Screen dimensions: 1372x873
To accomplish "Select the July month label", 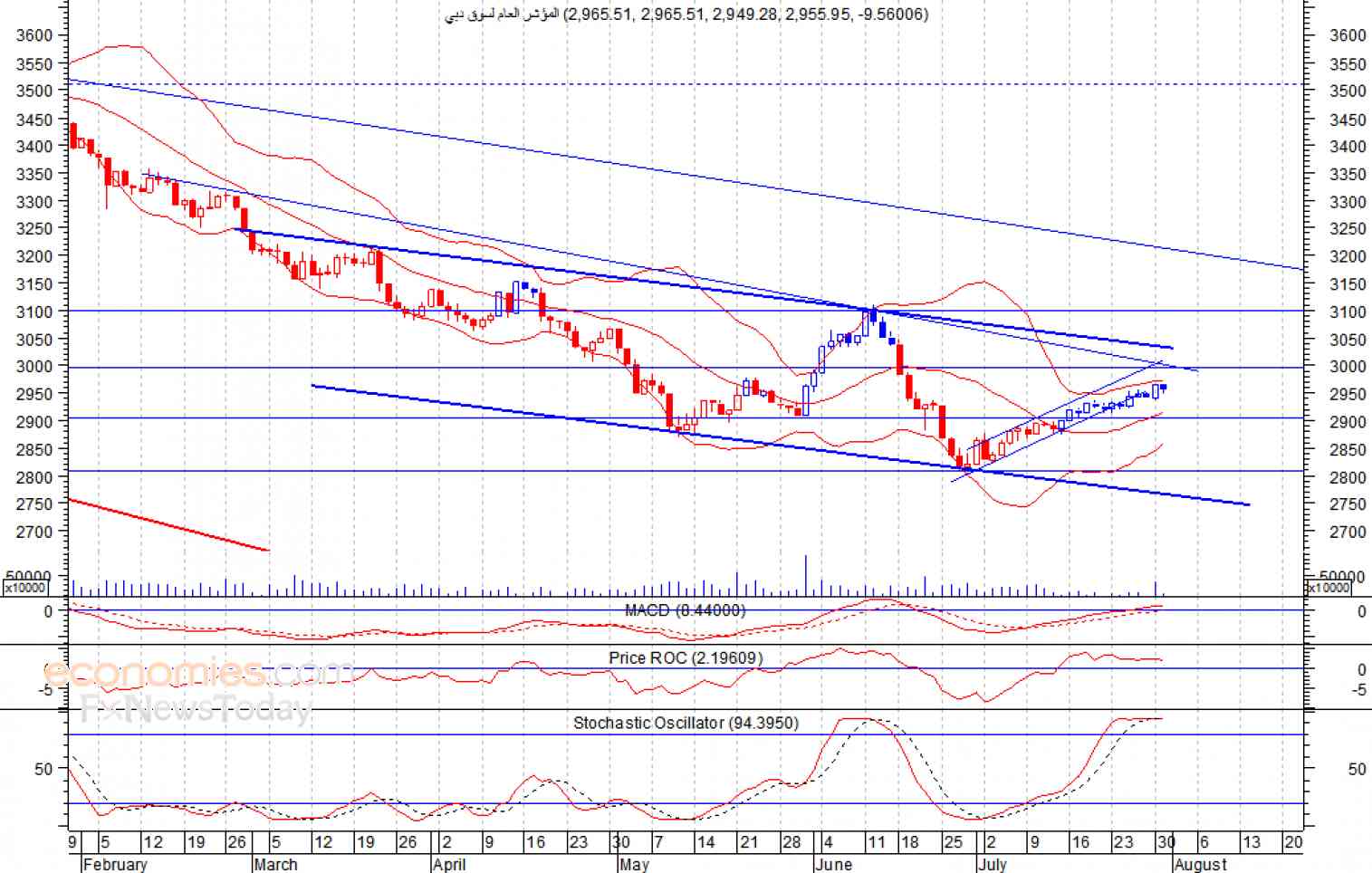I will pos(993,864).
